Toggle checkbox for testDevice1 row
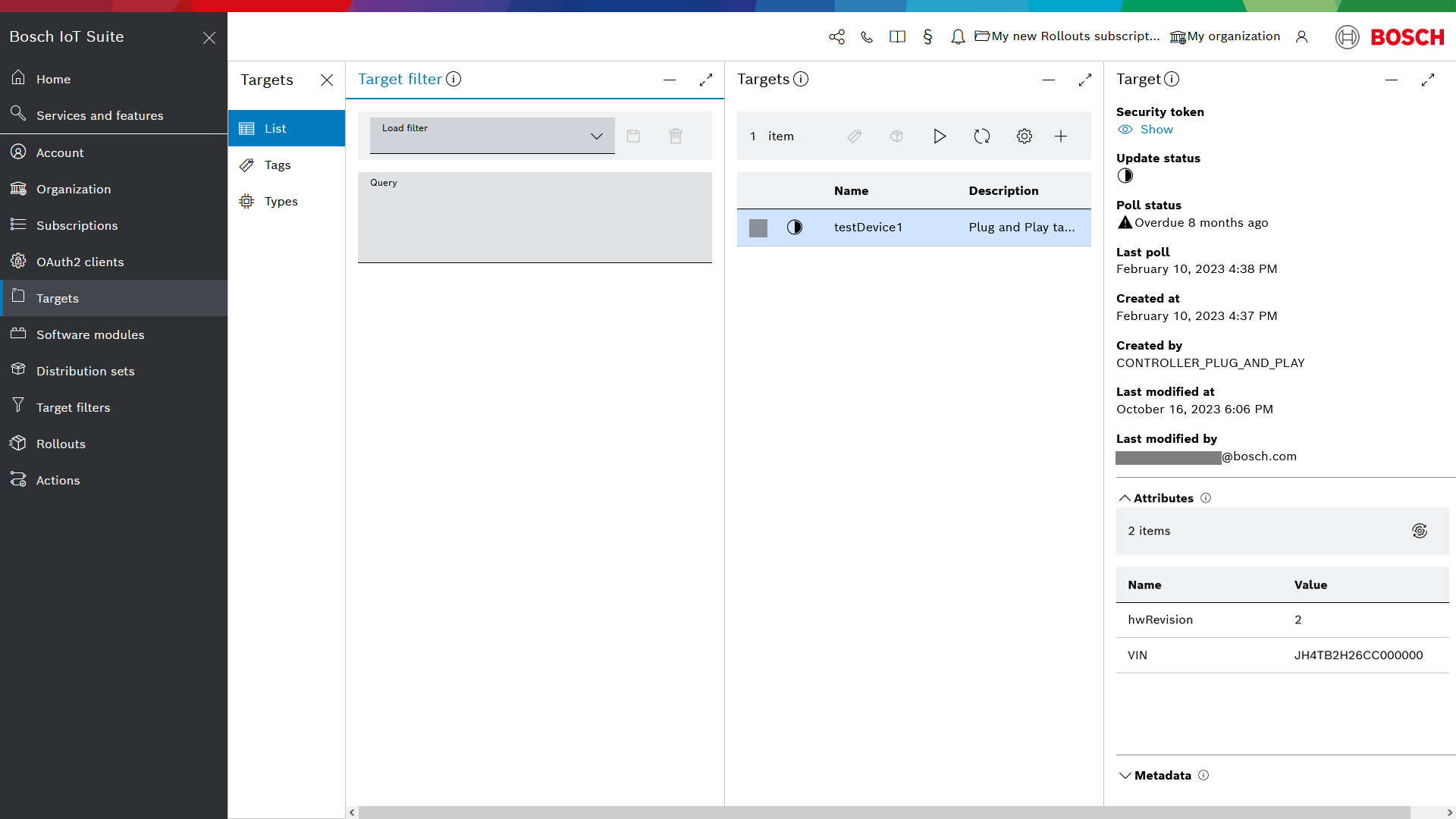 click(758, 227)
